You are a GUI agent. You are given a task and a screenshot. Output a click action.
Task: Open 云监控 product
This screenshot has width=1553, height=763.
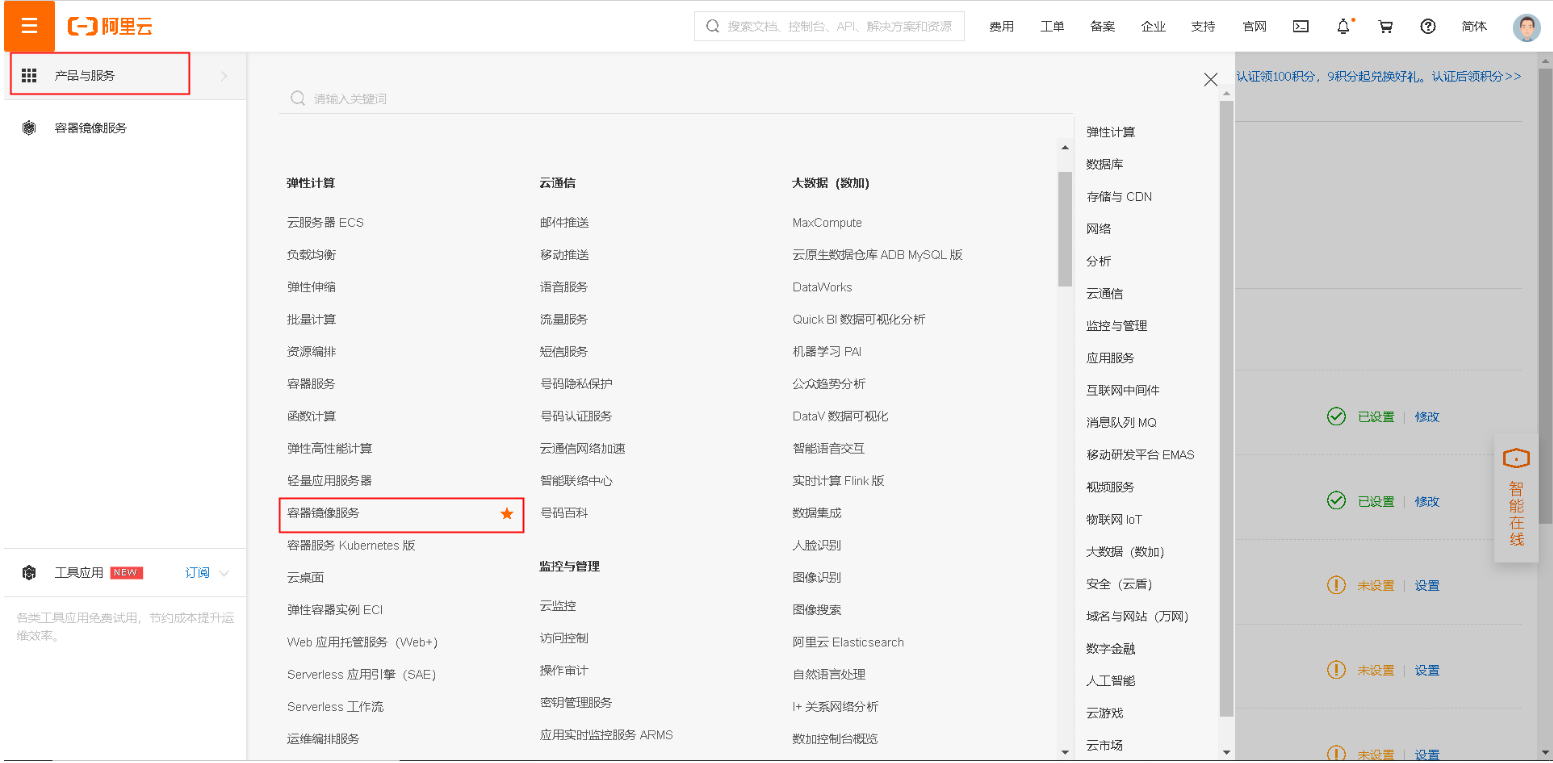(558, 606)
